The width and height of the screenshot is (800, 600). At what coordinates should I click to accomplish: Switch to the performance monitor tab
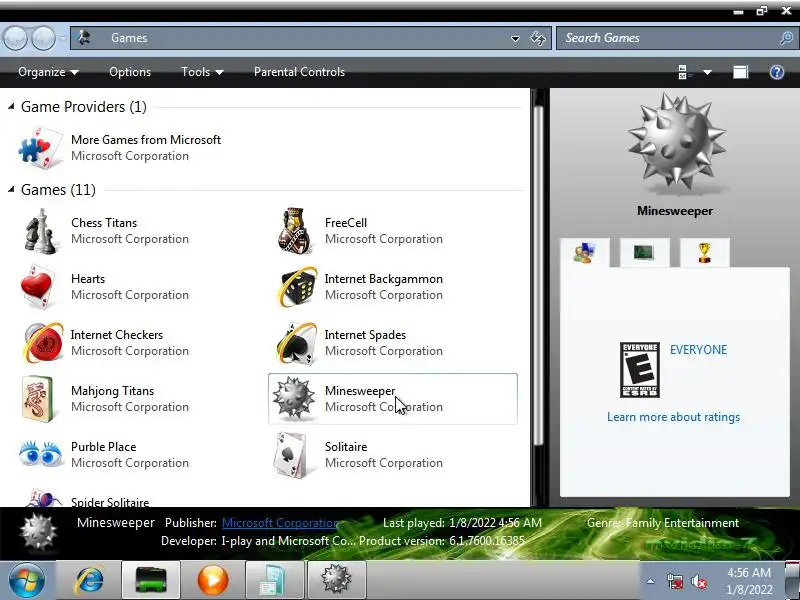click(x=644, y=252)
